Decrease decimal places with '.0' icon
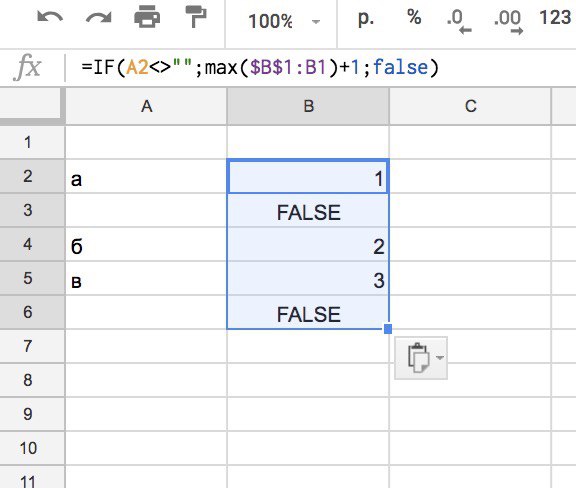This screenshot has height=488, width=576. (x=458, y=21)
